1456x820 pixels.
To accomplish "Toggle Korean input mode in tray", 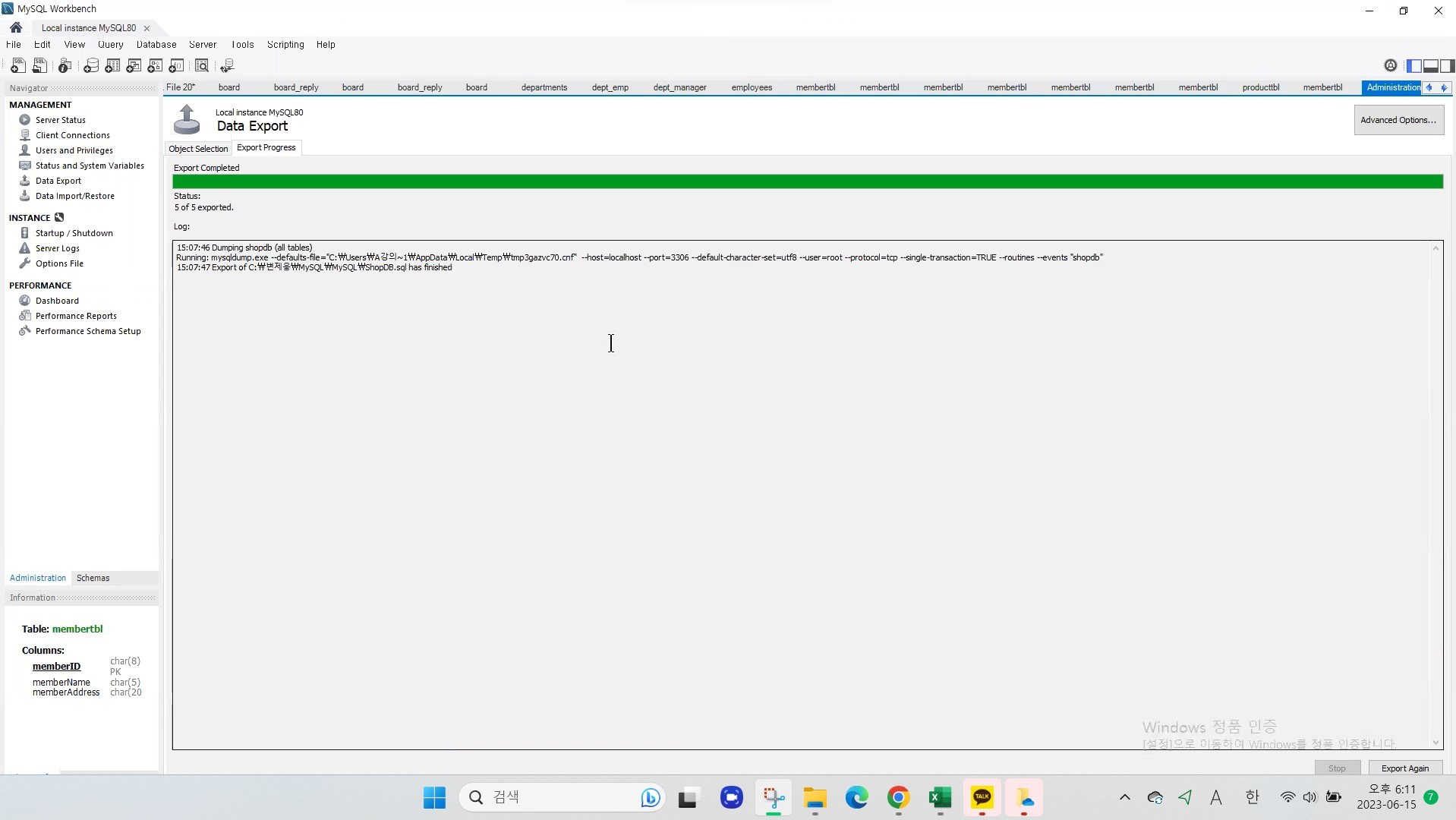I will (1253, 797).
